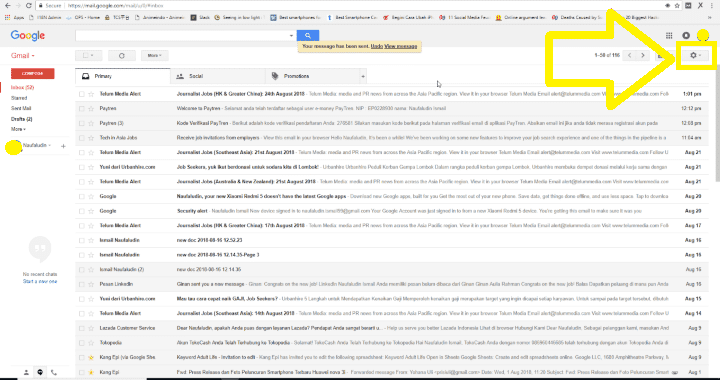Viewport: 720px width, 380px height.
Task: Star the Paytren Welcome email
Action: (x=91, y=108)
